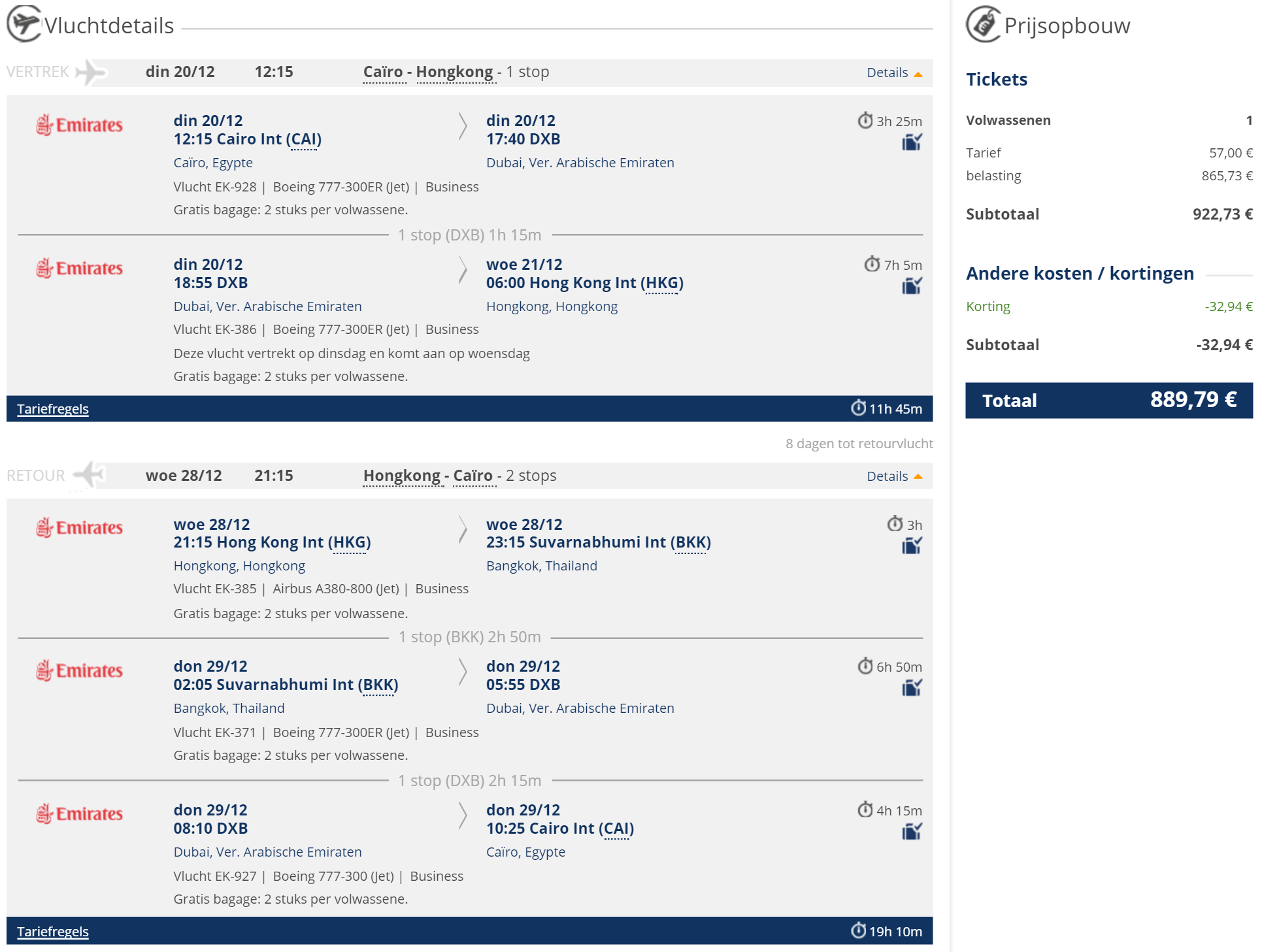Click the 'Vlucht EK-371' flight info line

[x=326, y=732]
